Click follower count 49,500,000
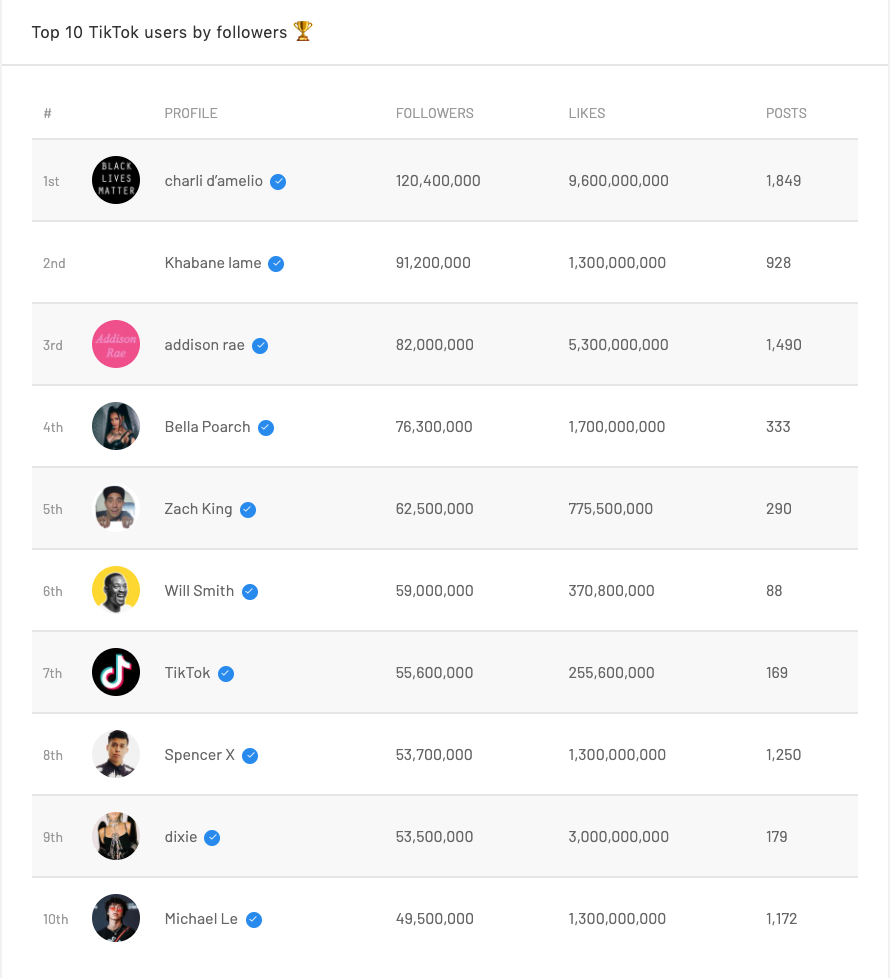Viewport: 890px width, 978px height. (x=435, y=919)
